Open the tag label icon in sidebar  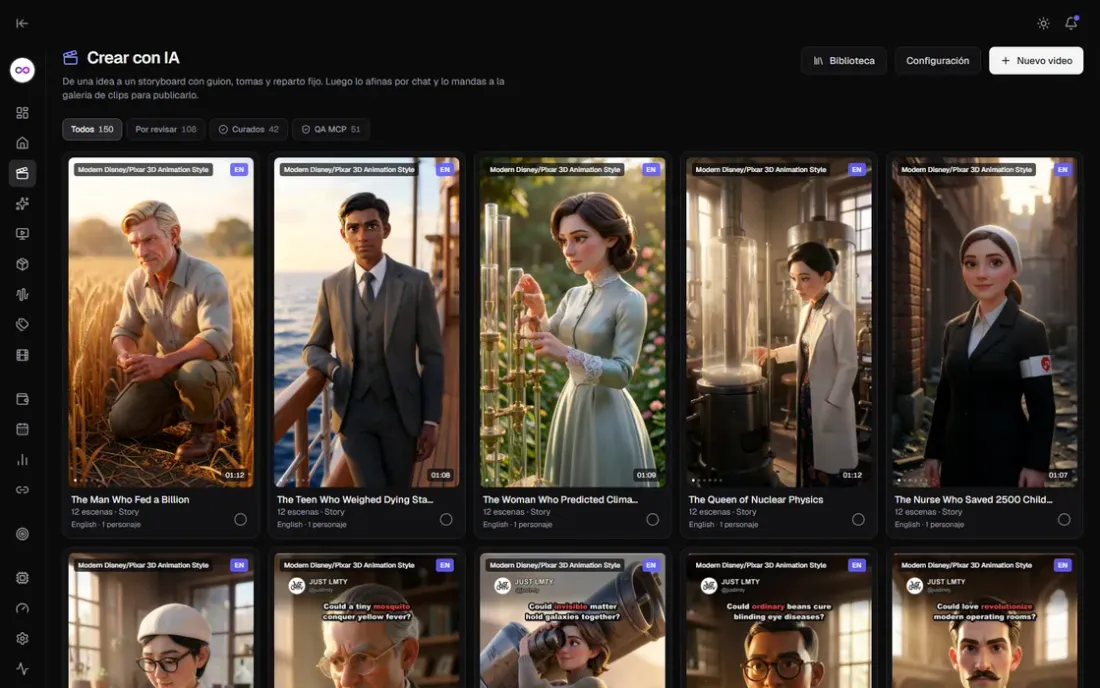pyautogui.click(x=22, y=325)
